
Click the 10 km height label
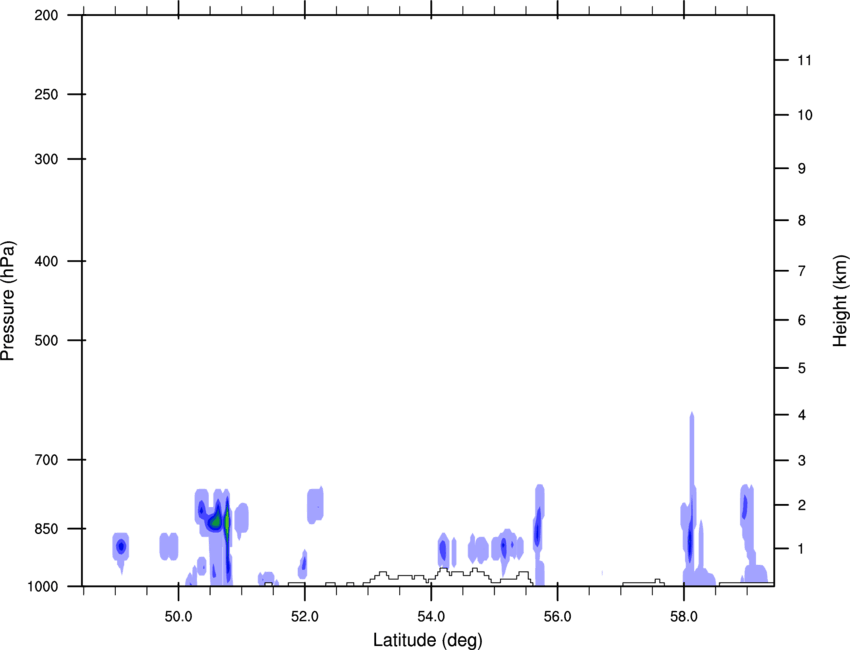pos(805,115)
